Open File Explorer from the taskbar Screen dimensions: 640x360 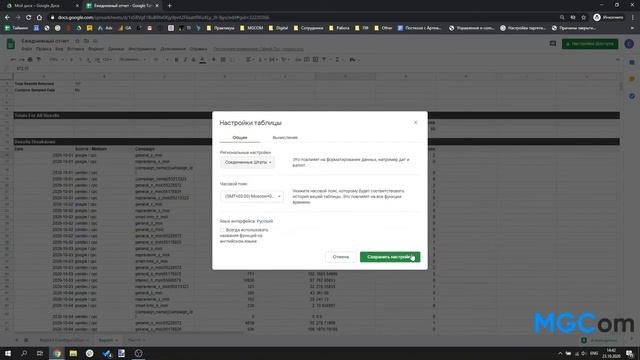(73, 353)
